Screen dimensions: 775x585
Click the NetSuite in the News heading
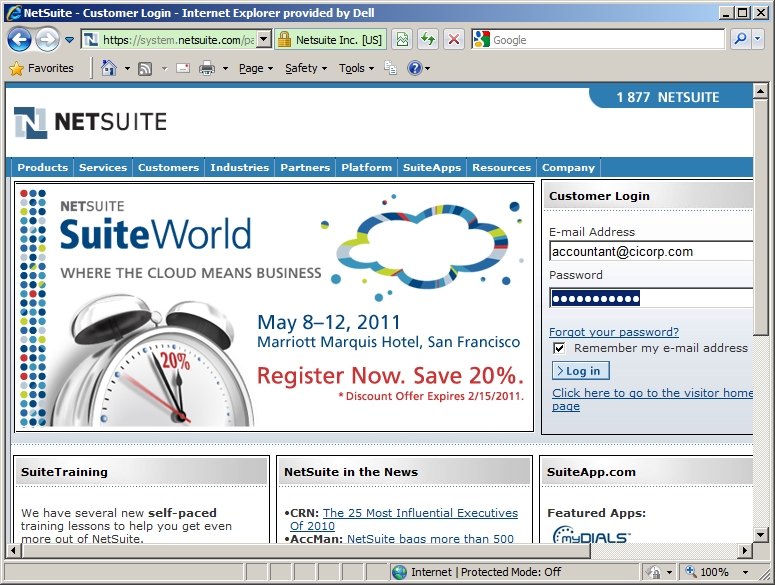351,472
